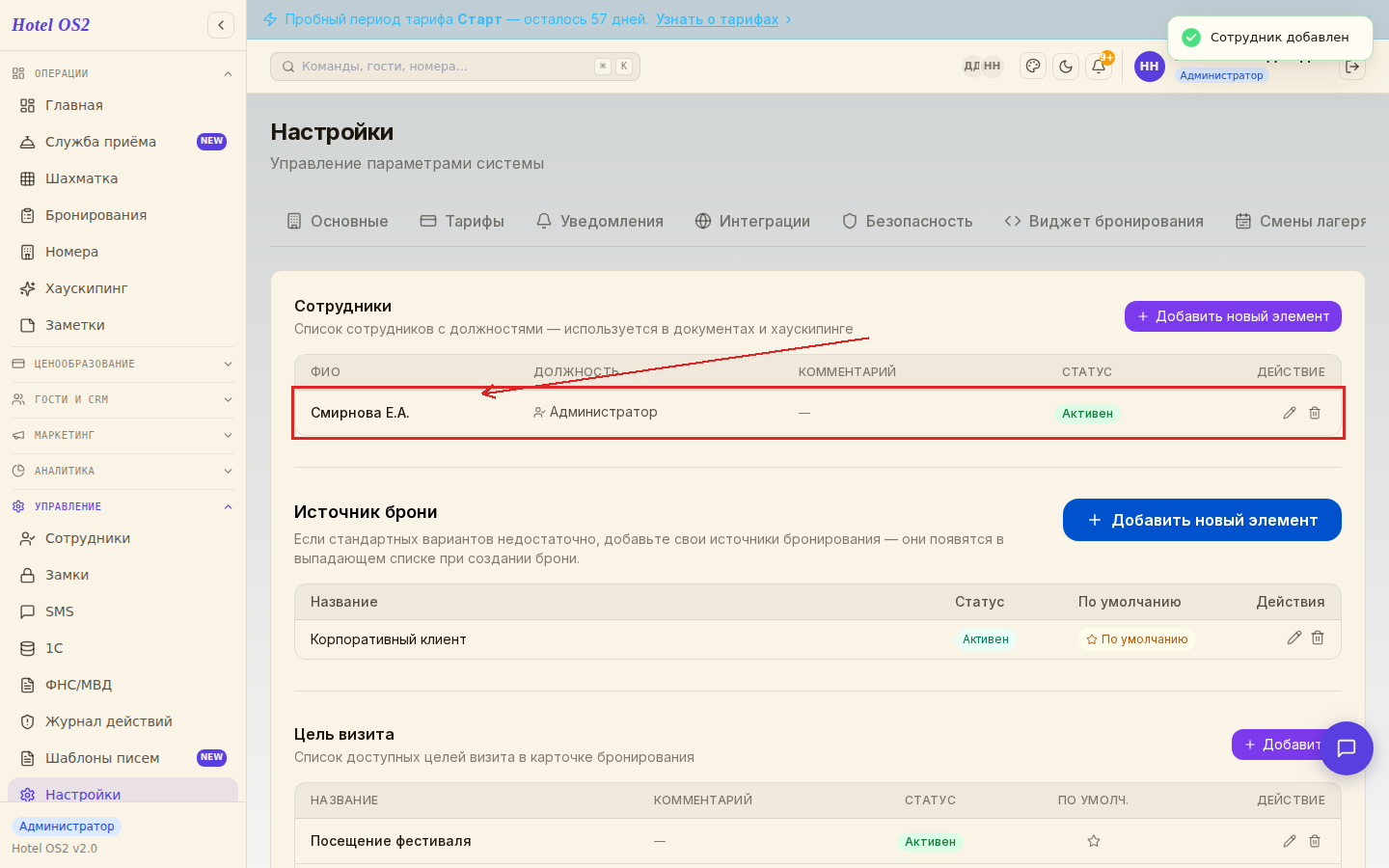Click По умолчанию badge for Корпоративный клиент
The image size is (1389, 868).
click(x=1137, y=639)
